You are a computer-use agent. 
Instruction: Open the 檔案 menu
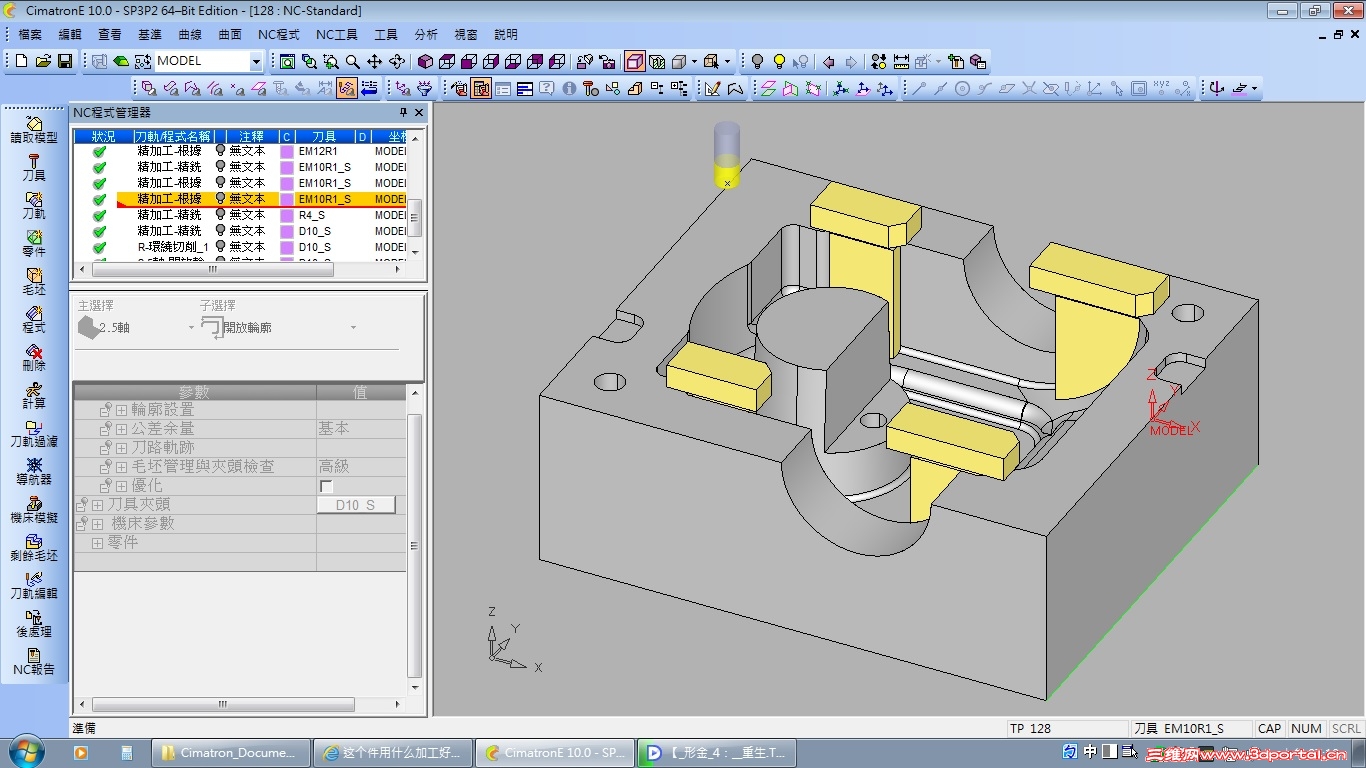(31, 34)
